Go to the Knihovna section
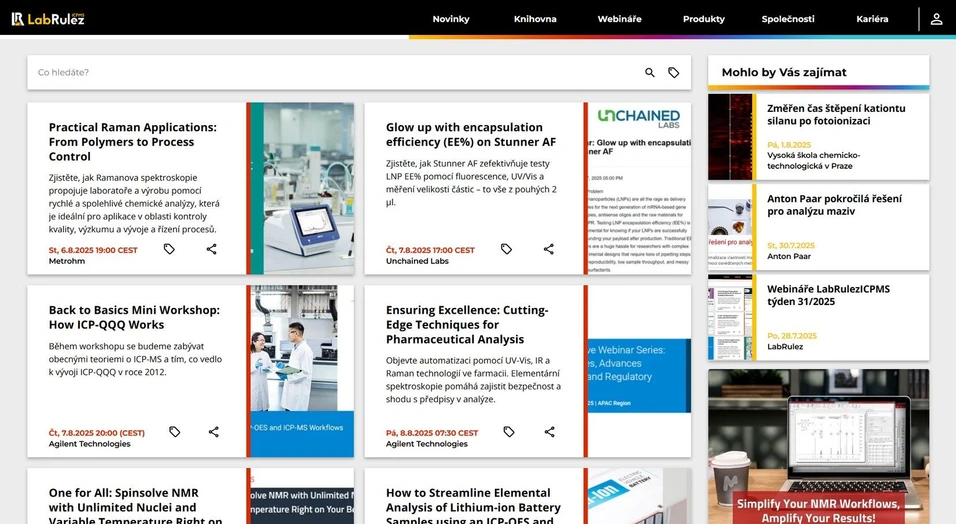Viewport: 956px width, 524px height. coord(535,19)
